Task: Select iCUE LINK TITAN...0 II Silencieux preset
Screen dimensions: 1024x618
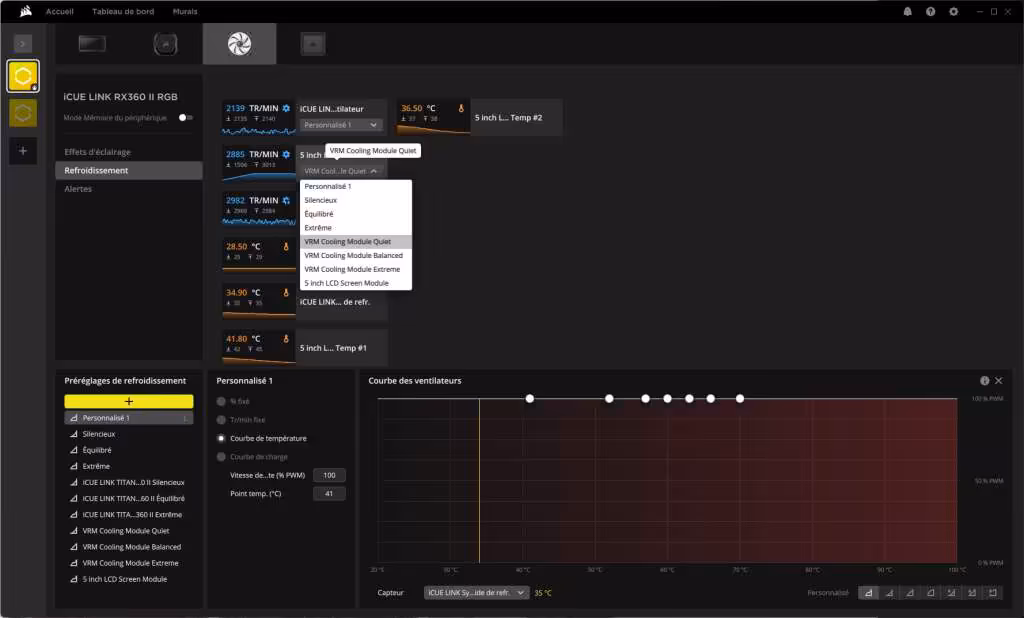Action: pyautogui.click(x=129, y=483)
